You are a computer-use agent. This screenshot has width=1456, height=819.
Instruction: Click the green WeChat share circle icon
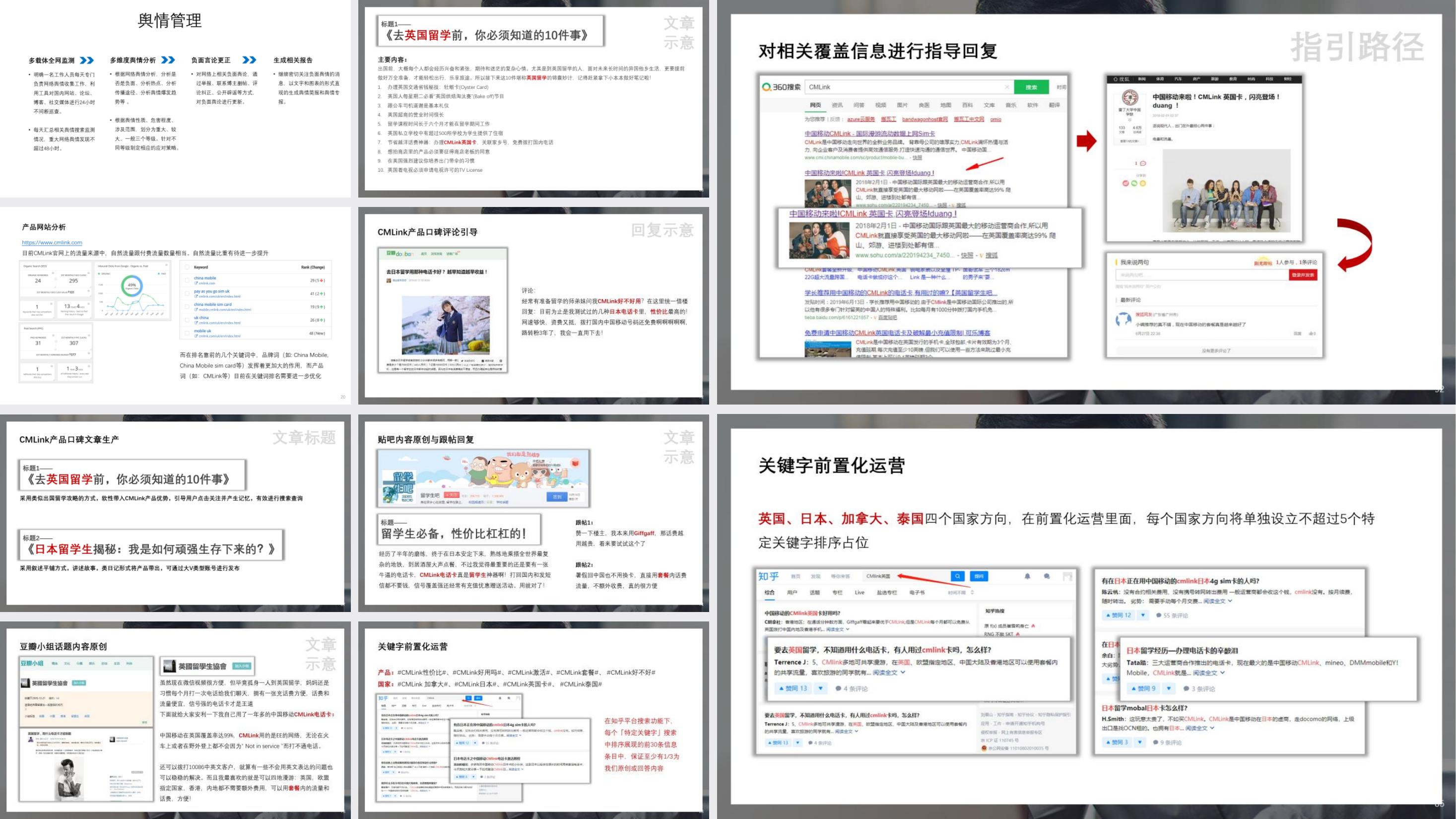(1134, 183)
